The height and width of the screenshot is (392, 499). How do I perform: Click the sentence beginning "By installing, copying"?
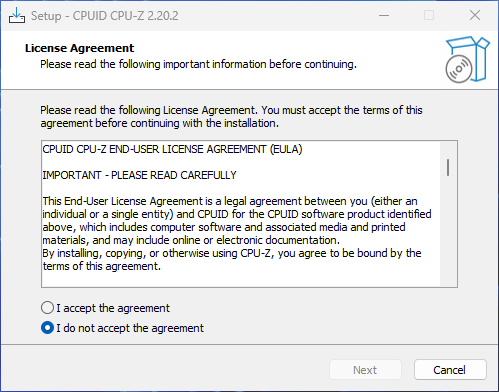pos(232,260)
